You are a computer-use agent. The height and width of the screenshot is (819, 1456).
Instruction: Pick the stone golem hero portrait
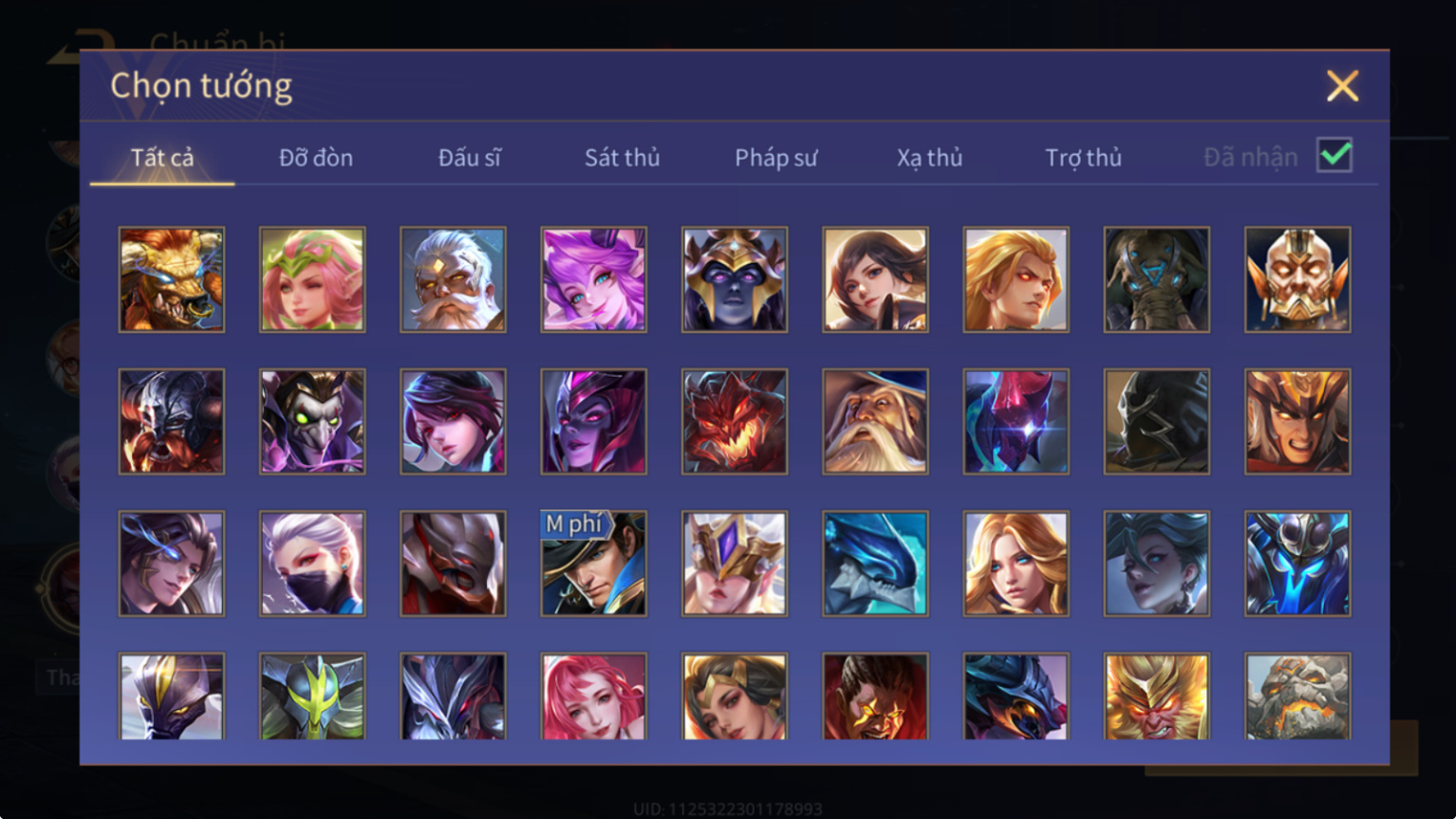(x=1297, y=697)
